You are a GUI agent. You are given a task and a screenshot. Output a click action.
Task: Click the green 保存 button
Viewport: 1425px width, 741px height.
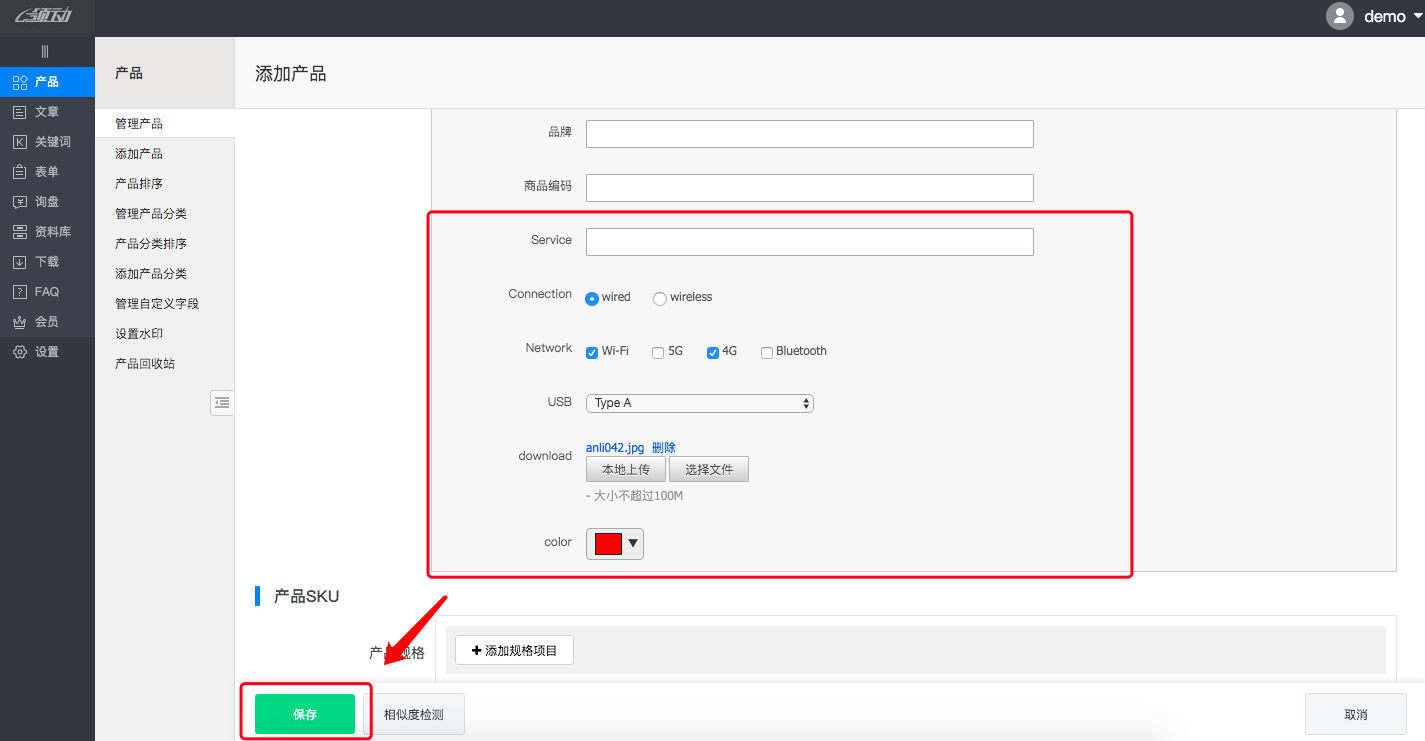click(x=305, y=714)
